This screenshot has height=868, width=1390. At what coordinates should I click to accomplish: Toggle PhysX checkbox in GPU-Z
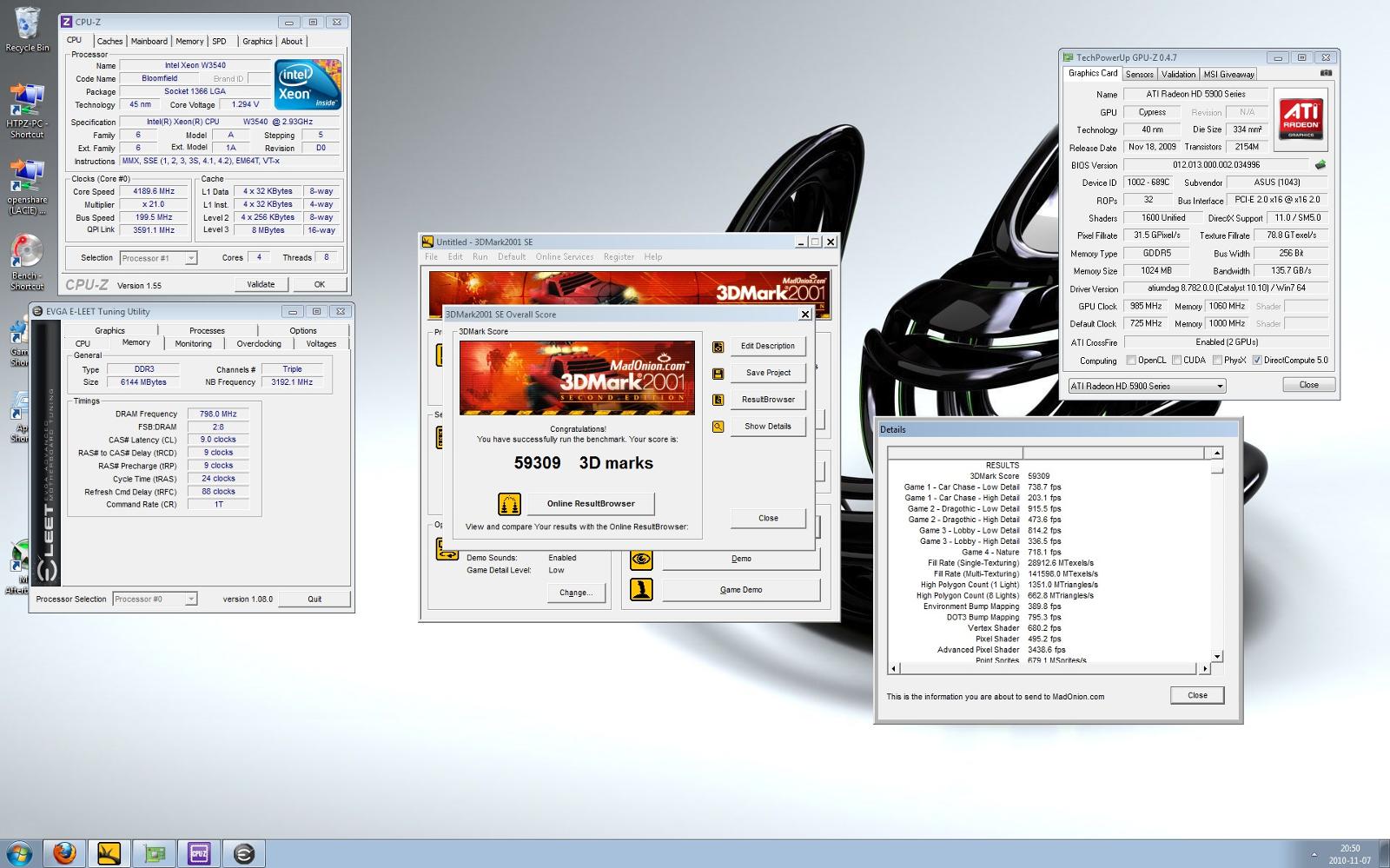[1217, 361]
